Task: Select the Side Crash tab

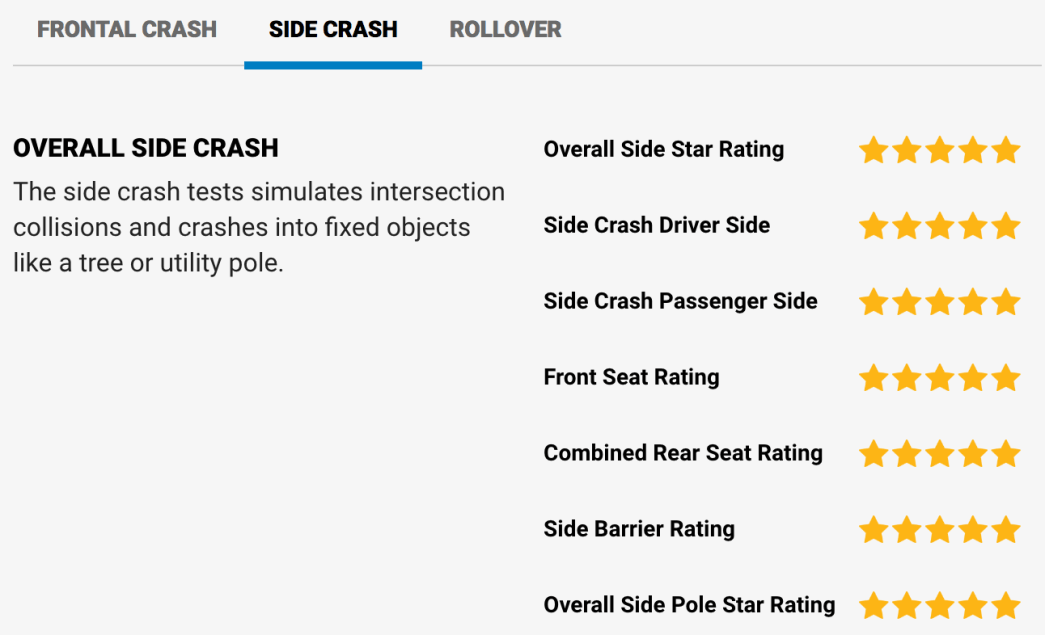Action: 333,29
